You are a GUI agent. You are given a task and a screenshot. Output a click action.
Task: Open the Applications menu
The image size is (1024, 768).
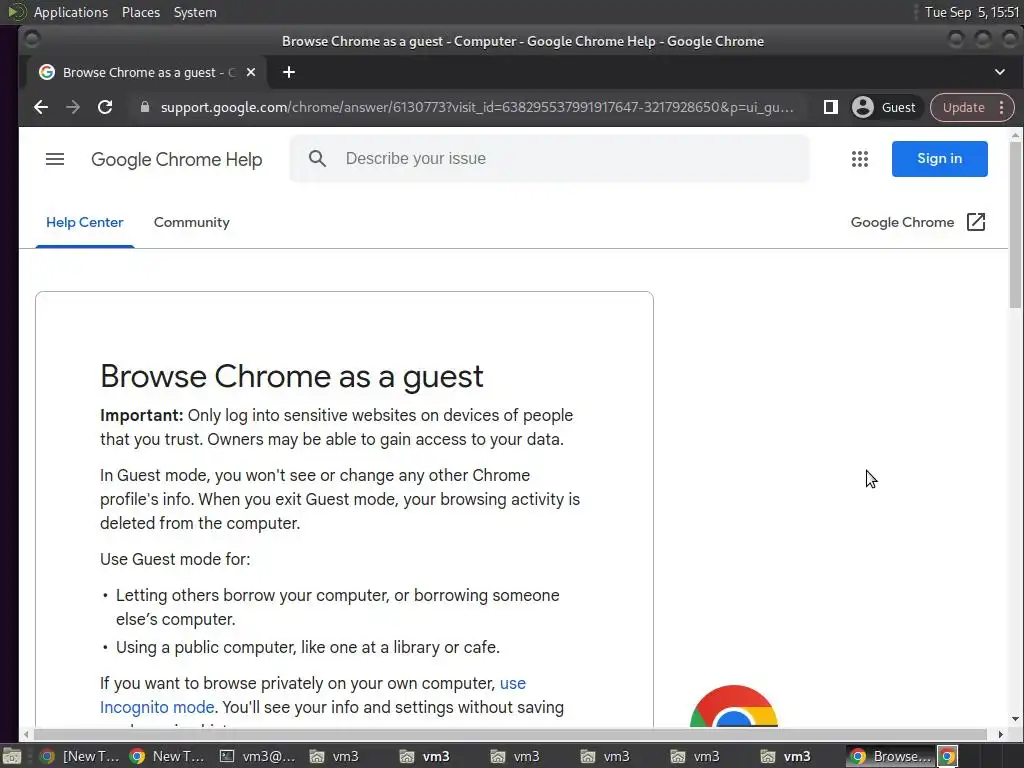pyautogui.click(x=71, y=12)
